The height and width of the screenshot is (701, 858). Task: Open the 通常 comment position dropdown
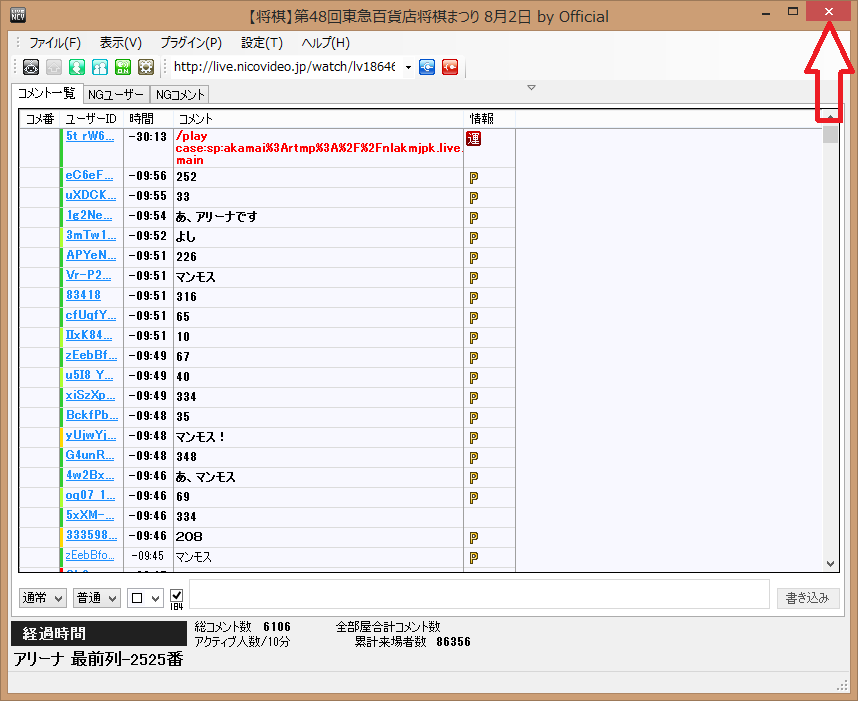click(43, 598)
